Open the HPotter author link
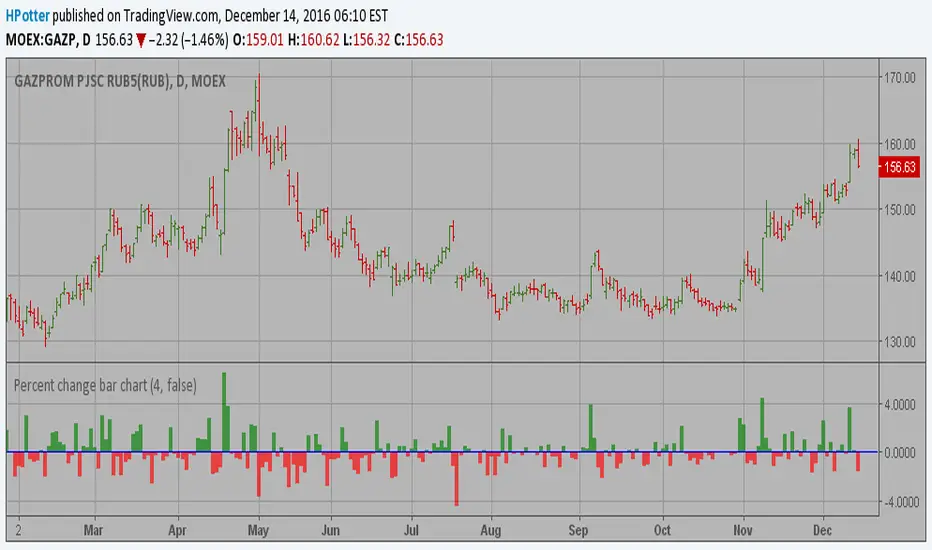This screenshot has height=550, width=932. click(27, 15)
